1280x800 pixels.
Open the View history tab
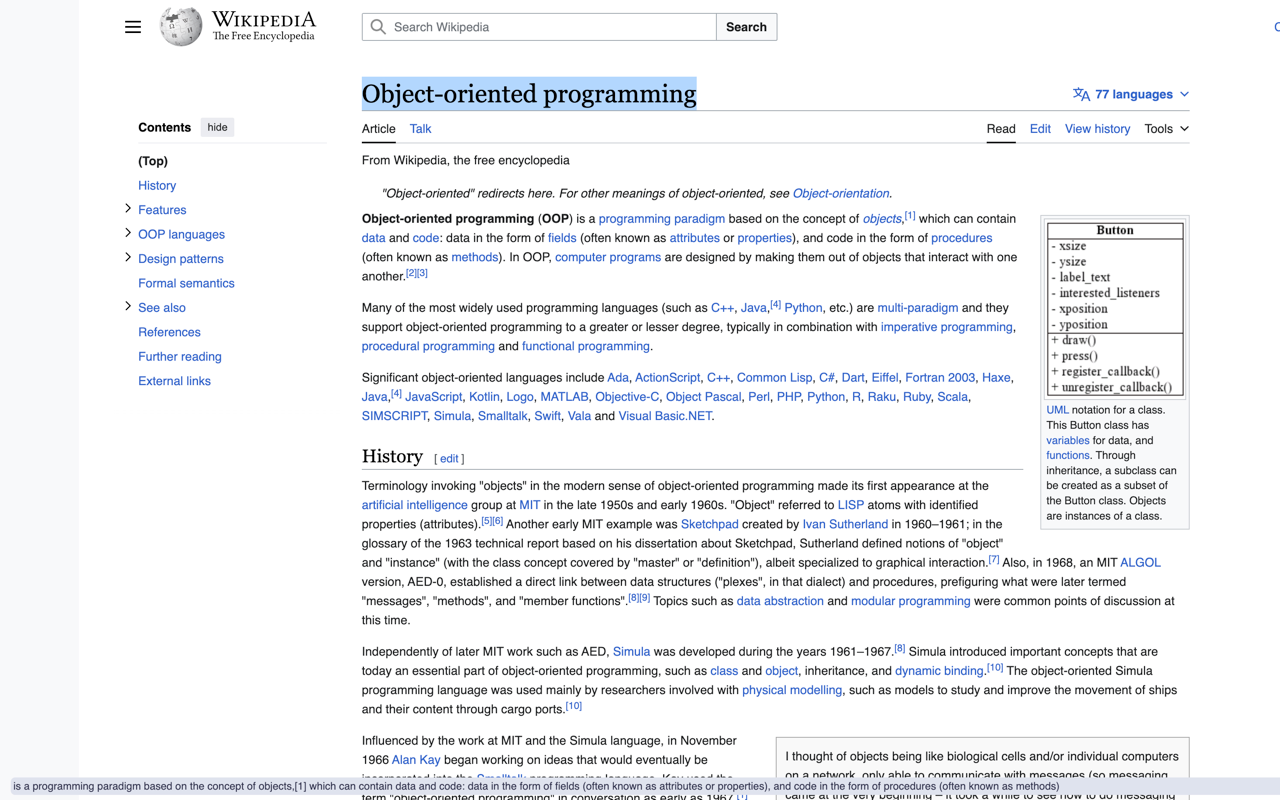click(1097, 129)
